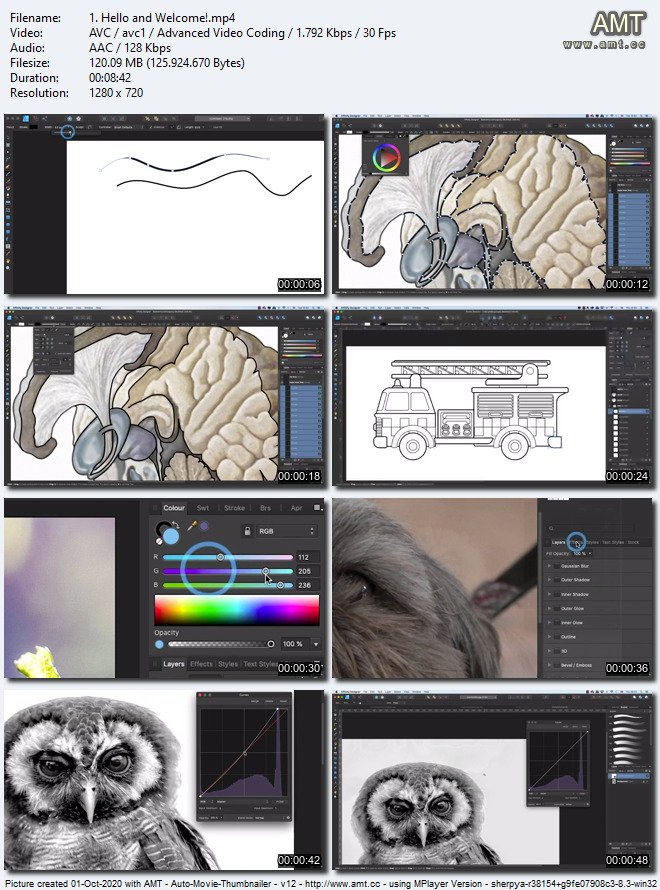Enable the Inner Glow checkbox

click(x=557, y=623)
